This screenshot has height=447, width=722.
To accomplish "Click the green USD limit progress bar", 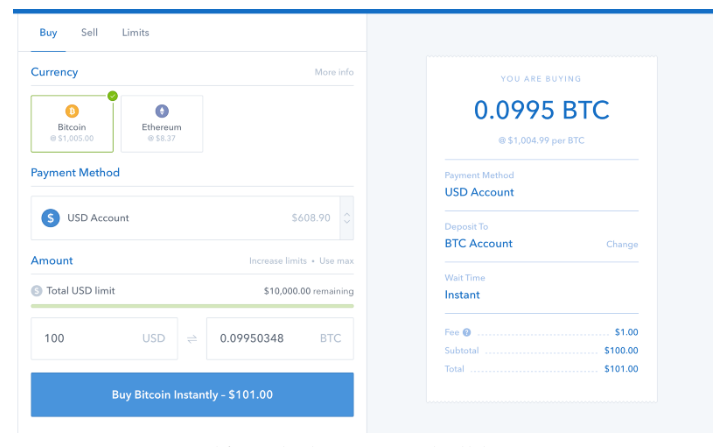I will tap(192, 306).
